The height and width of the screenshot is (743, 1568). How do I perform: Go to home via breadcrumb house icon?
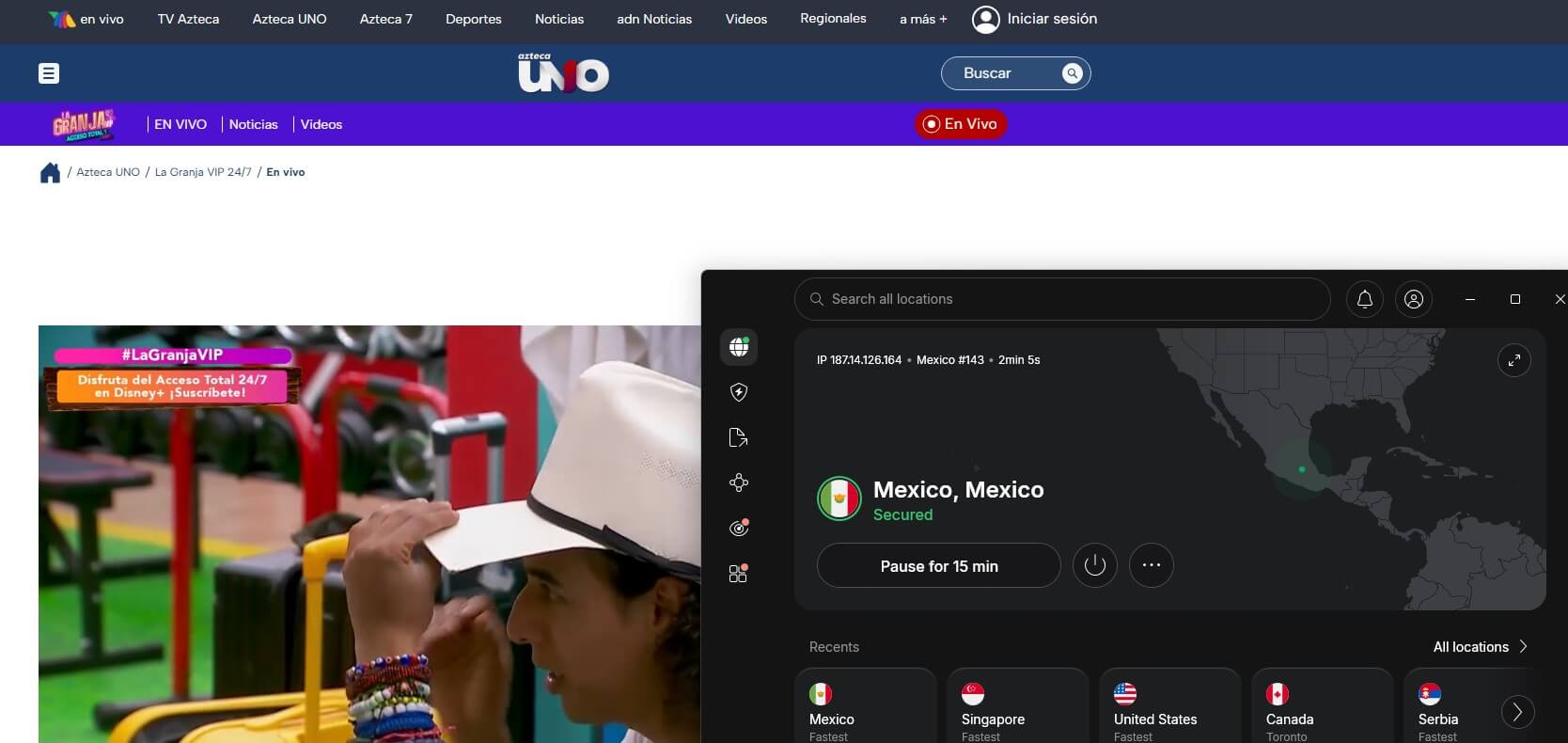pyautogui.click(x=50, y=173)
